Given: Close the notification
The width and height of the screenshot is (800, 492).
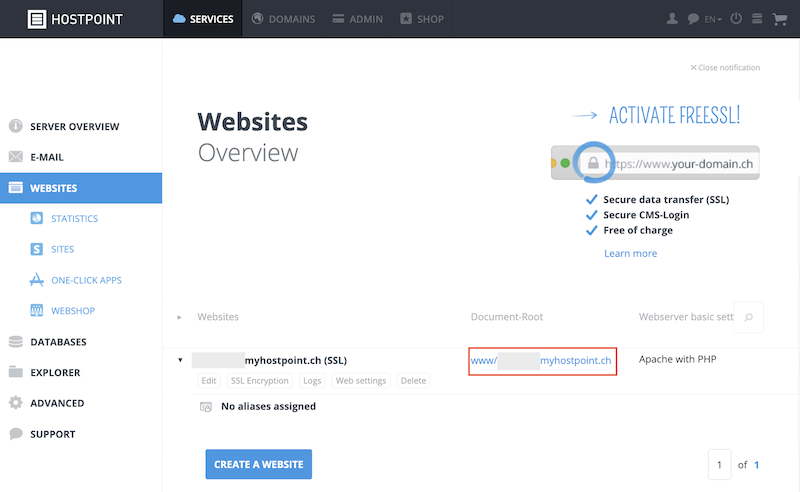Looking at the screenshot, I should [725, 67].
